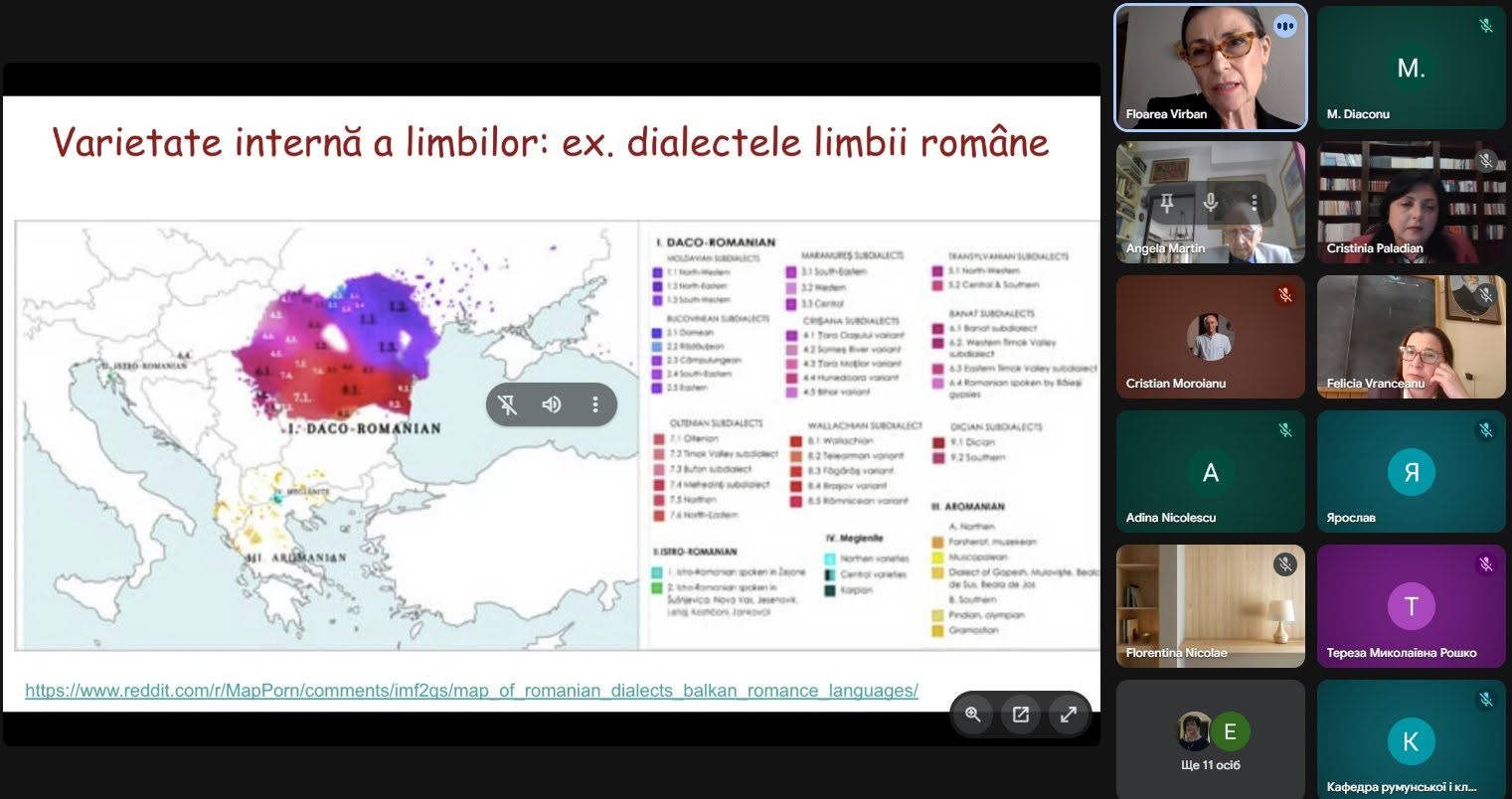Open more options for Angela Martin's tile
1512x799 pixels.
point(1255,203)
